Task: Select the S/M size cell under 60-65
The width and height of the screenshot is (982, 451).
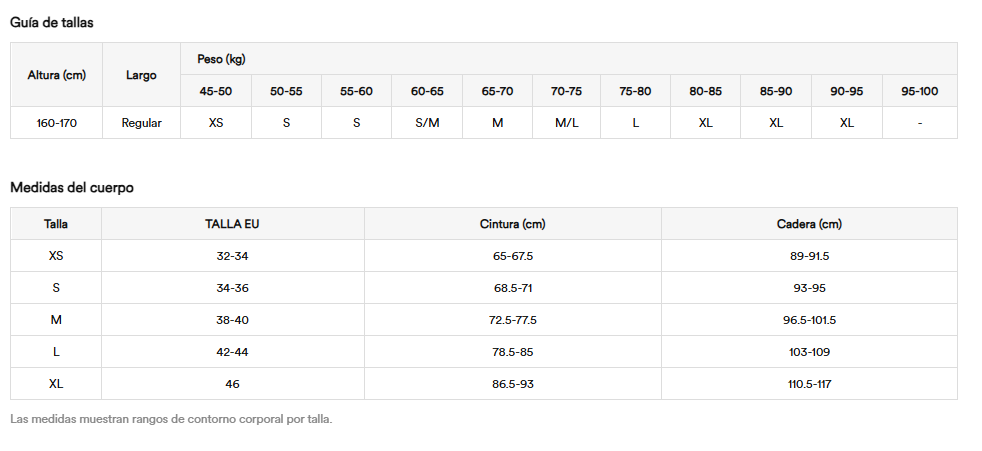Action: [427, 123]
